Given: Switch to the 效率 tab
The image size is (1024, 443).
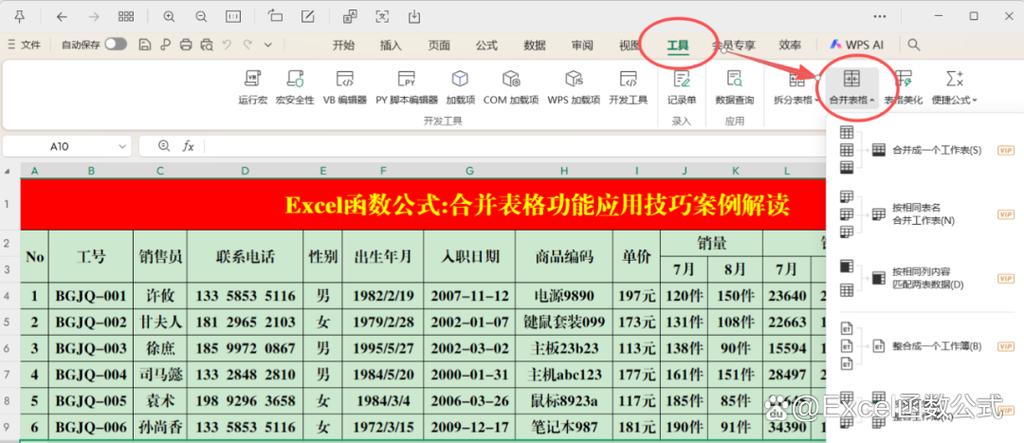Looking at the screenshot, I should tap(790, 45).
